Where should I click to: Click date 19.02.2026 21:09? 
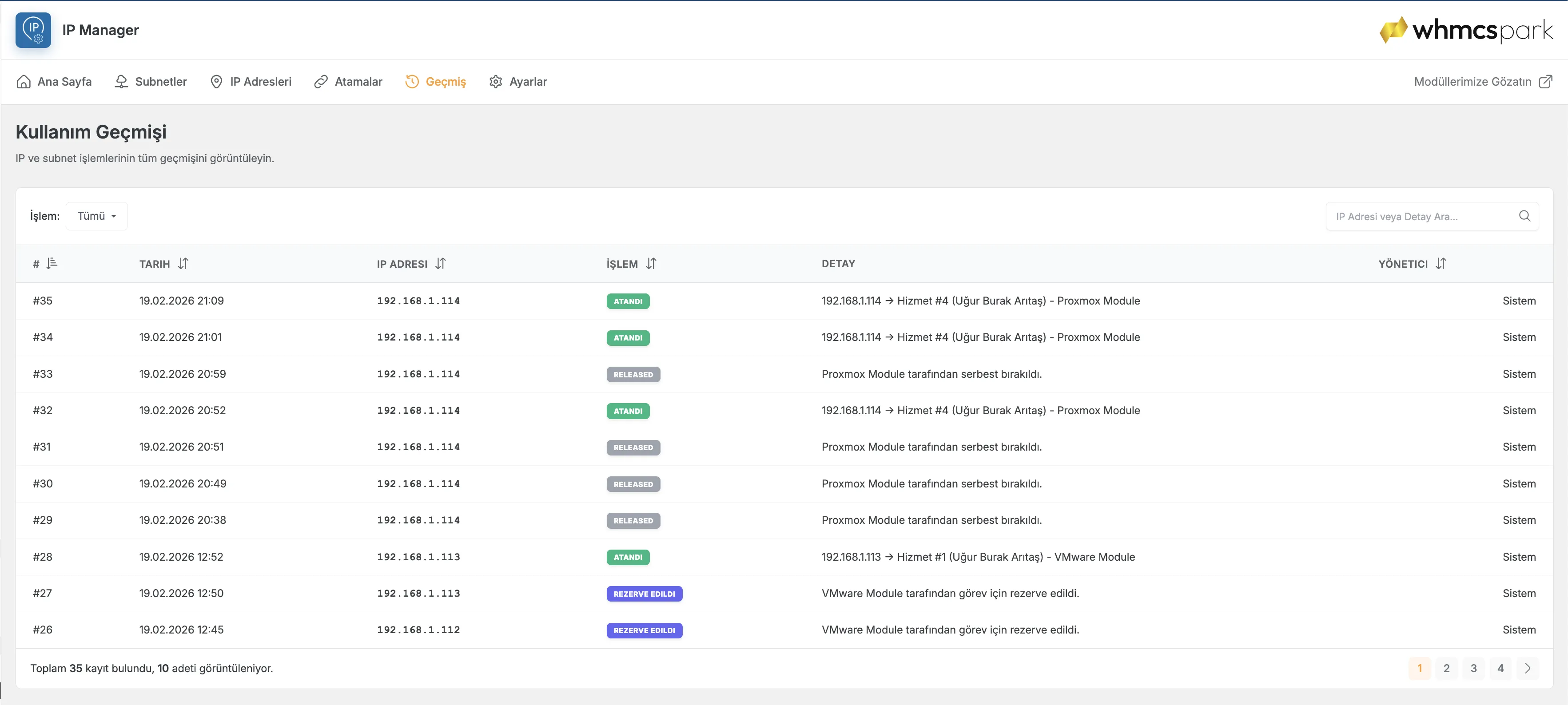(x=181, y=301)
